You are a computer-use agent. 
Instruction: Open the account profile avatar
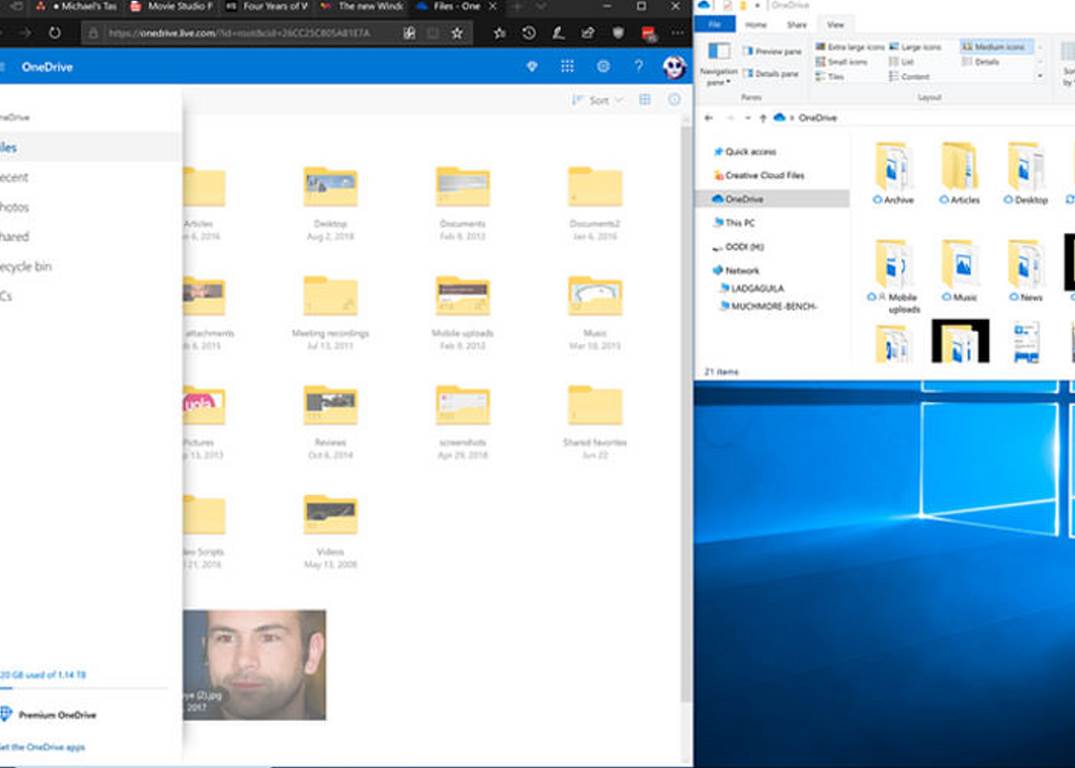coord(673,67)
